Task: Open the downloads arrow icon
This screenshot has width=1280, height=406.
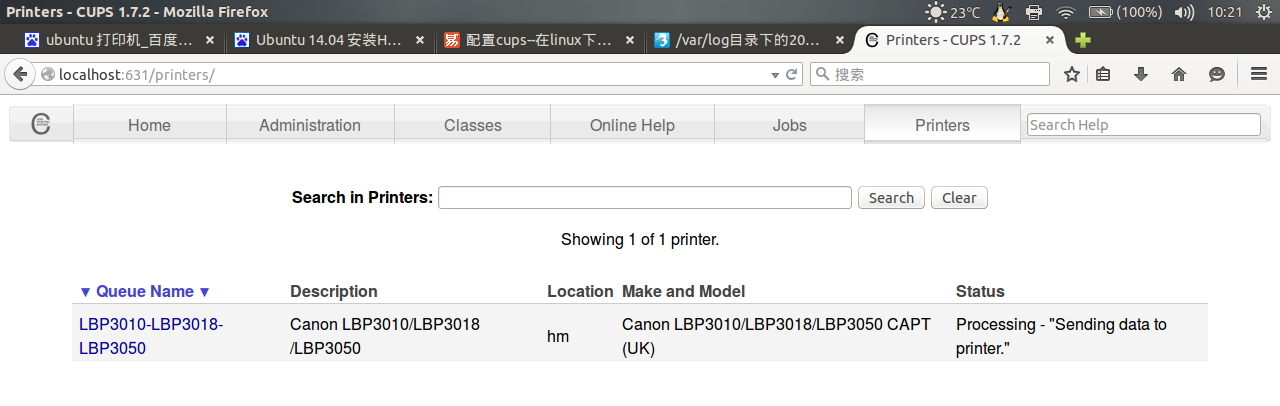Action: coord(1141,74)
